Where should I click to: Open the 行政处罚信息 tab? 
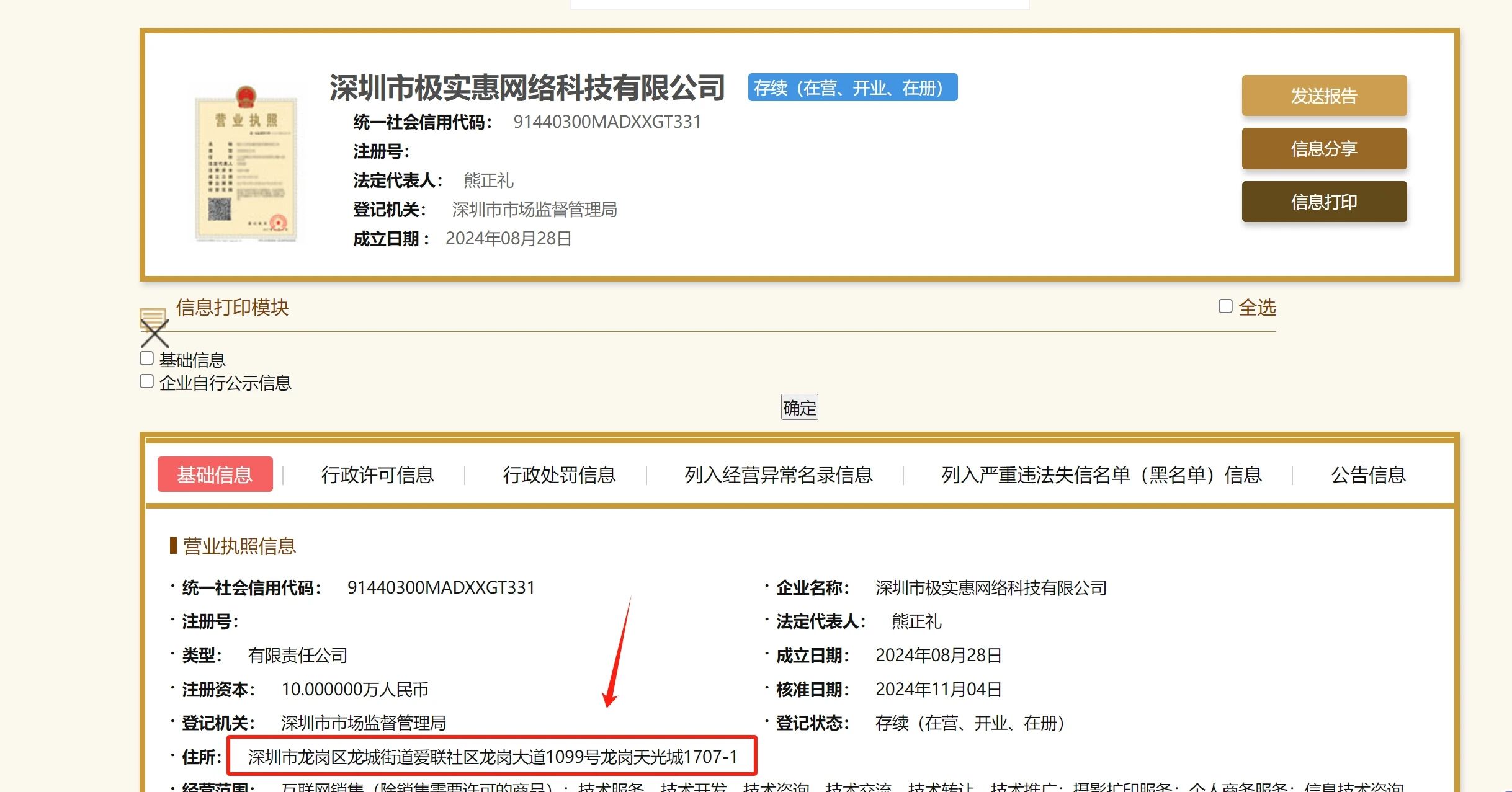(559, 474)
